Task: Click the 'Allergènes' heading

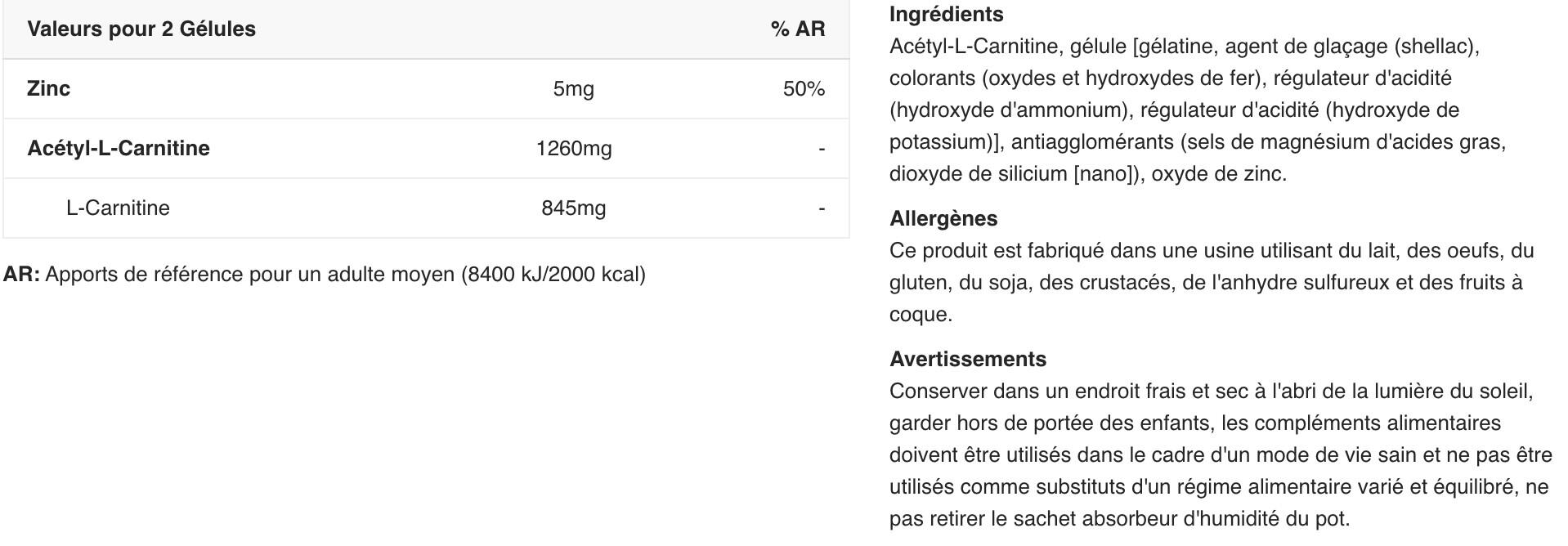Action: (x=943, y=219)
